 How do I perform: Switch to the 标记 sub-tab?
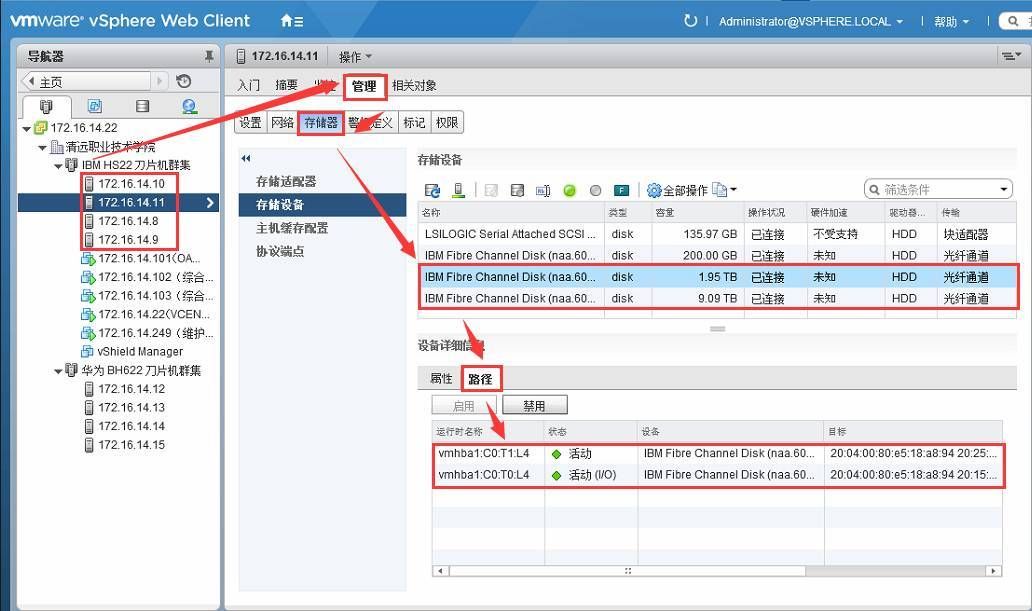(x=414, y=122)
